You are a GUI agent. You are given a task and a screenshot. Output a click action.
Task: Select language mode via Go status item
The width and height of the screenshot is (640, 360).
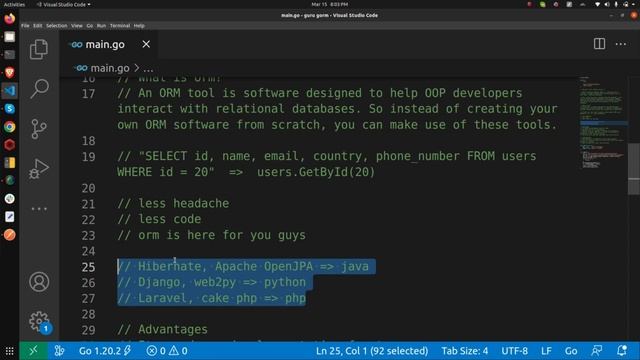(x=571, y=351)
